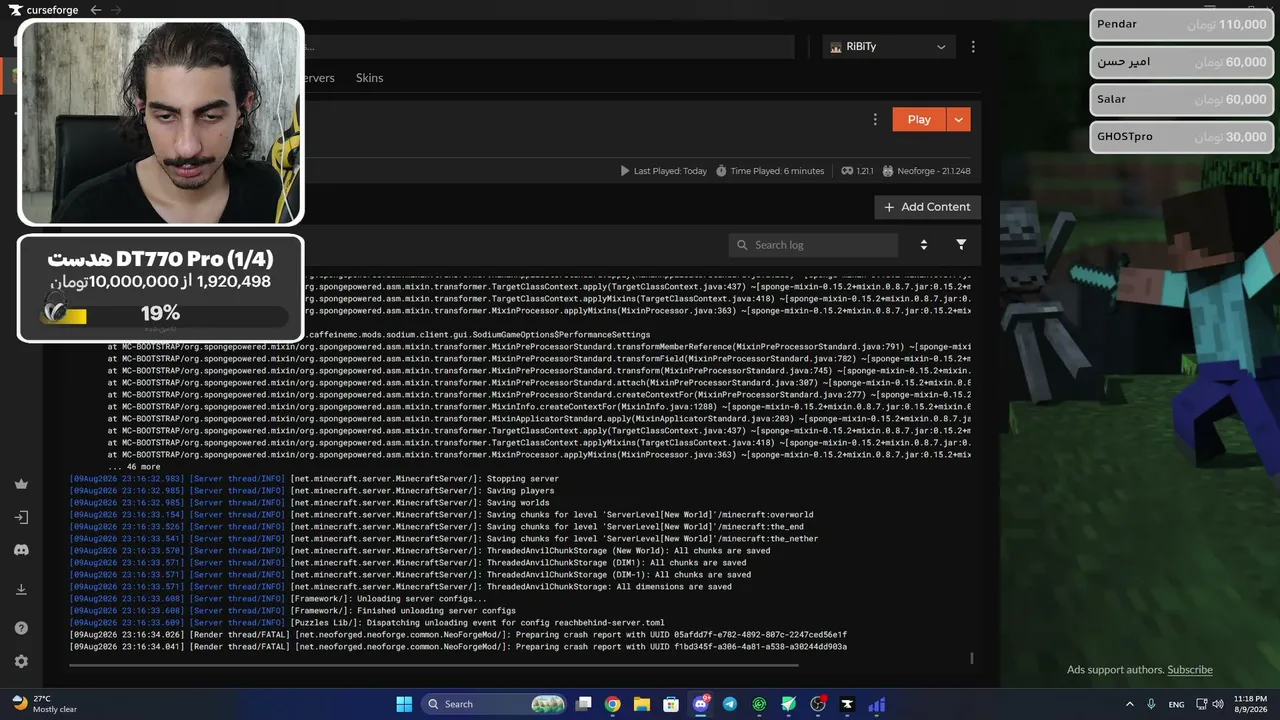
Task: Click the 'Saving worlds' log line
Action: coord(309,503)
